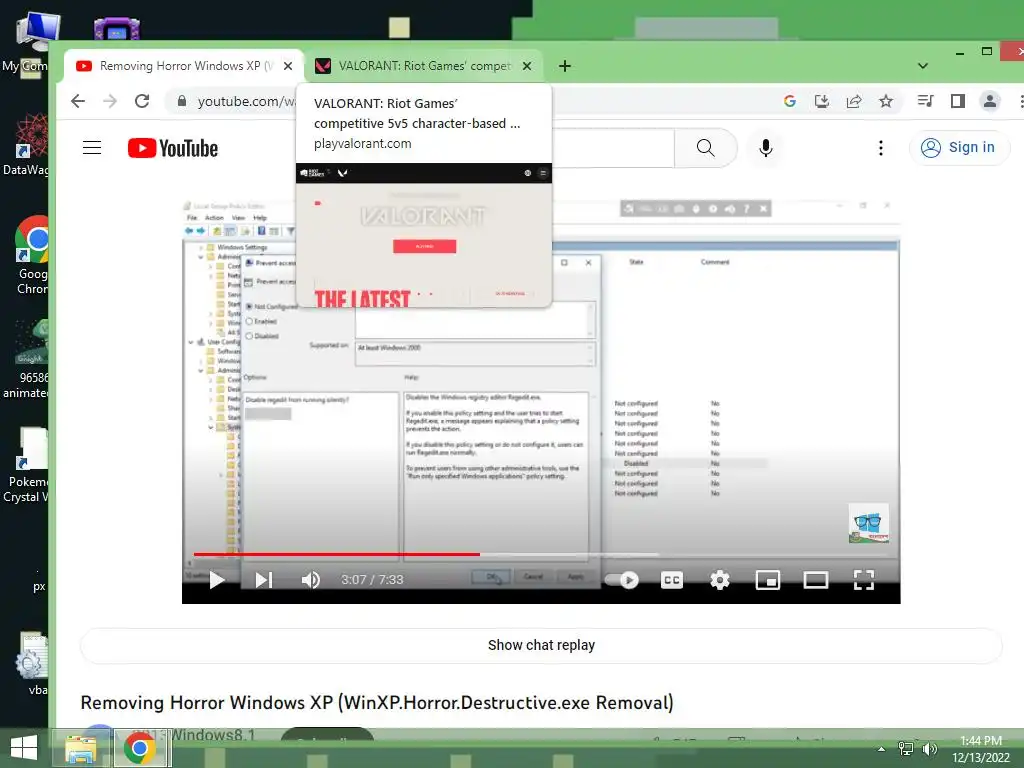This screenshot has width=1024, height=768.
Task: Open volume speaker icon in tray
Action: 929,748
